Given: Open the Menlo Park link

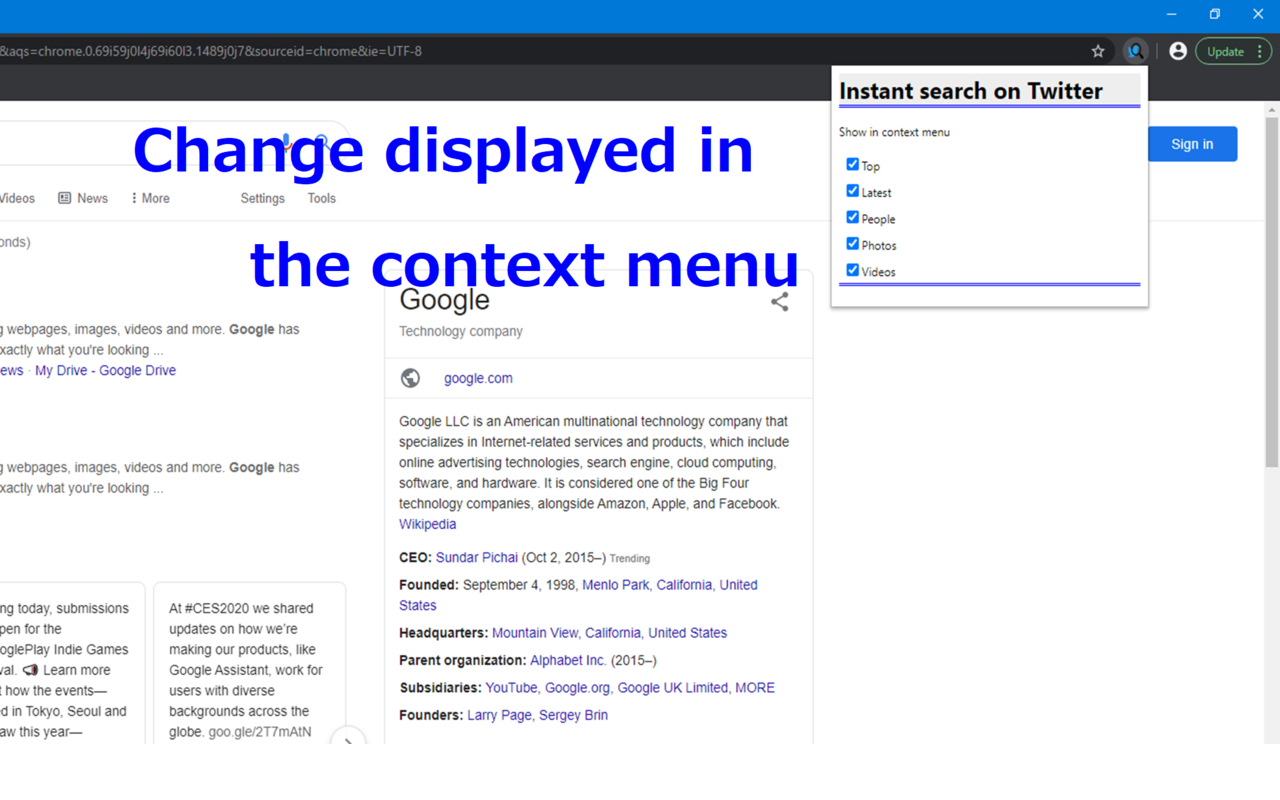Looking at the screenshot, I should (x=616, y=585).
